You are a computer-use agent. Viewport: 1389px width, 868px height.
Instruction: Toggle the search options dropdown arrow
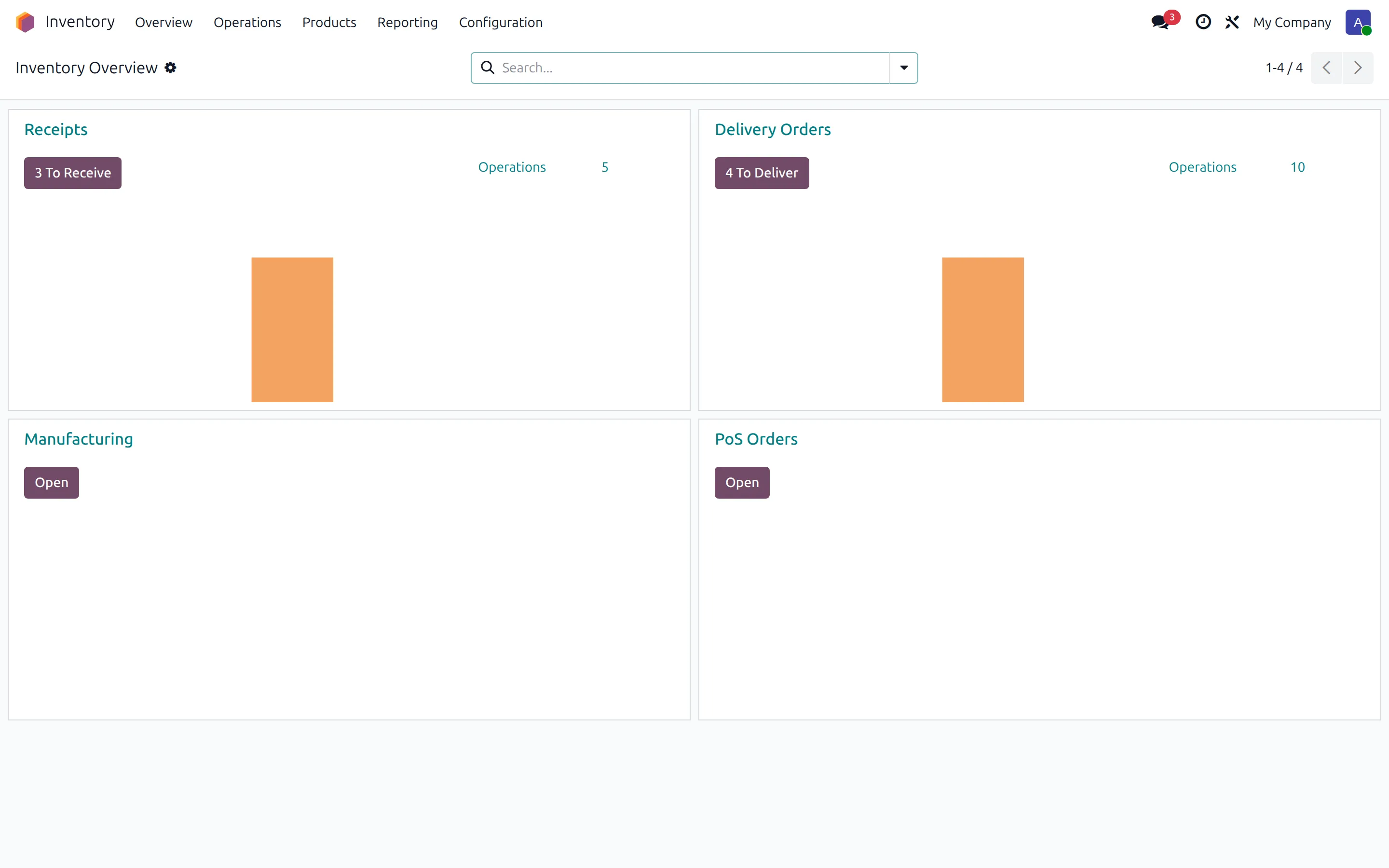click(904, 68)
